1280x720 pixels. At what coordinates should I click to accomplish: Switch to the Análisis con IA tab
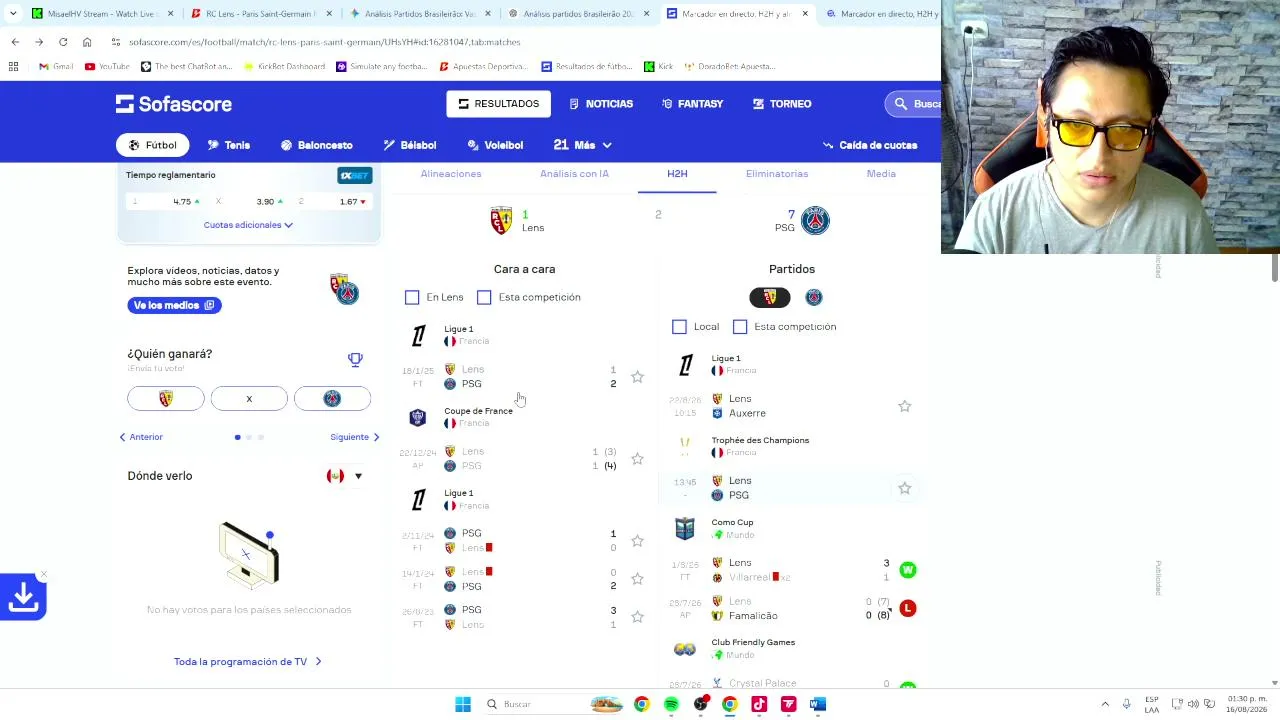coord(574,174)
